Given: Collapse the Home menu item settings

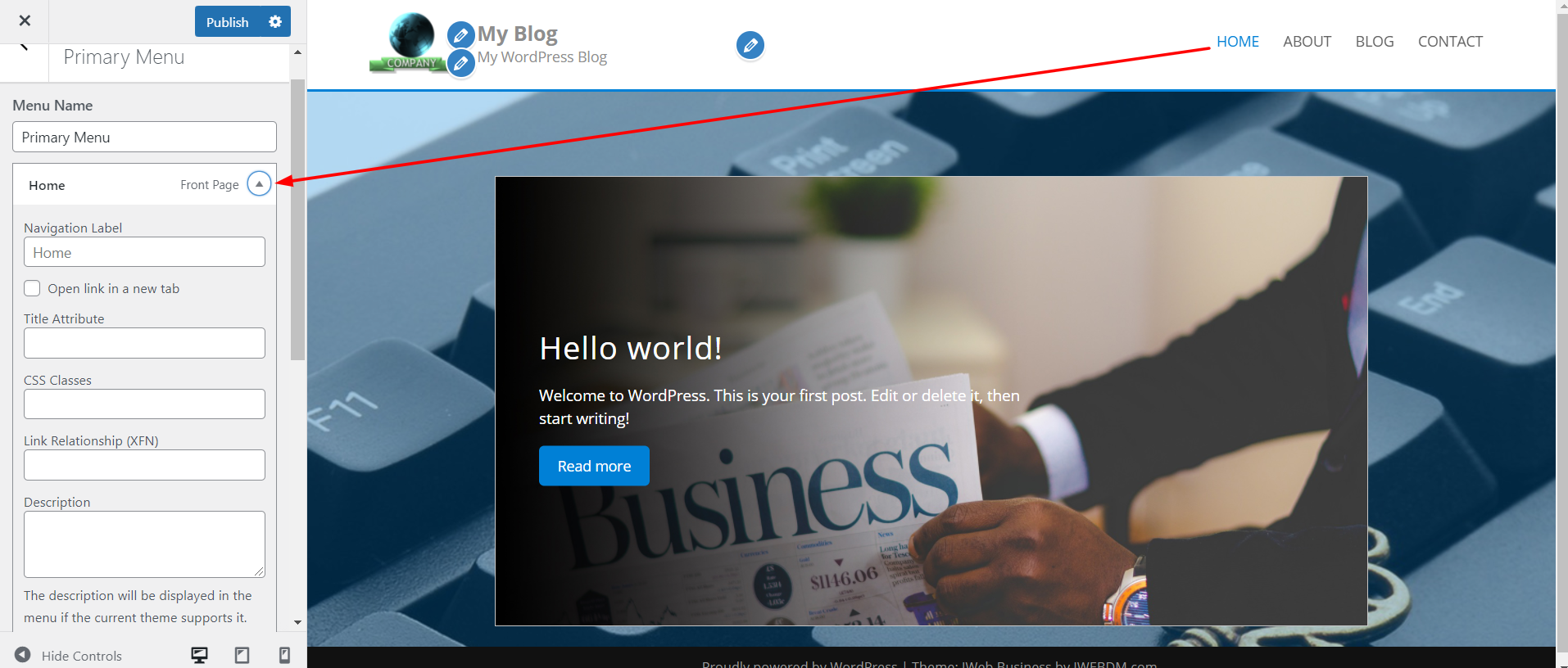Looking at the screenshot, I should click(x=259, y=184).
